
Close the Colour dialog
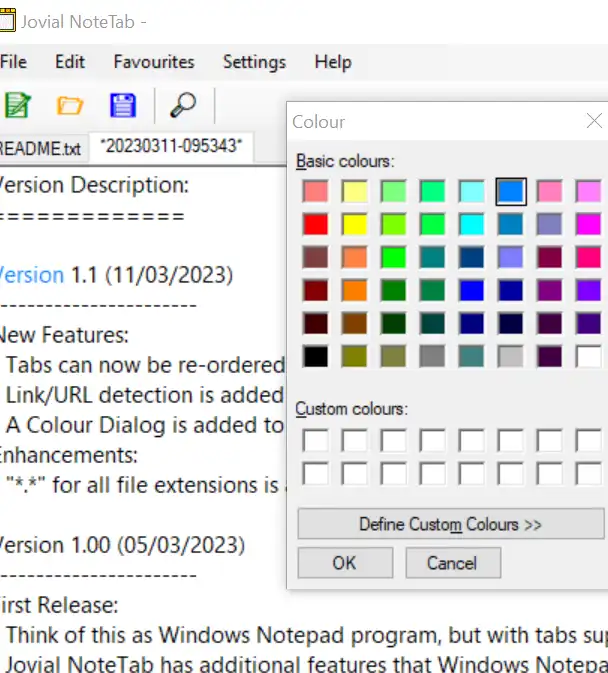pos(594,121)
